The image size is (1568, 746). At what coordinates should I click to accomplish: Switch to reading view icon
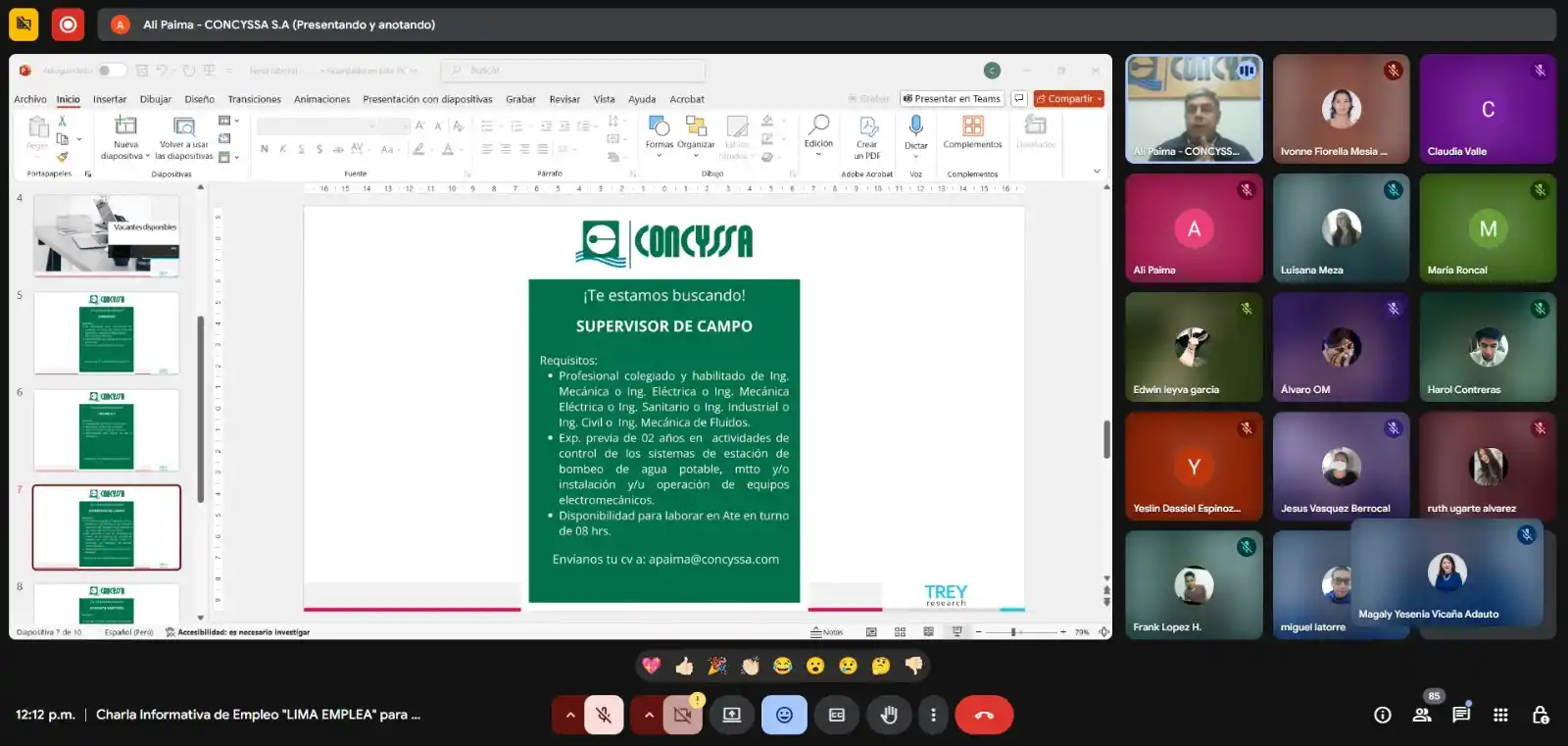click(928, 632)
